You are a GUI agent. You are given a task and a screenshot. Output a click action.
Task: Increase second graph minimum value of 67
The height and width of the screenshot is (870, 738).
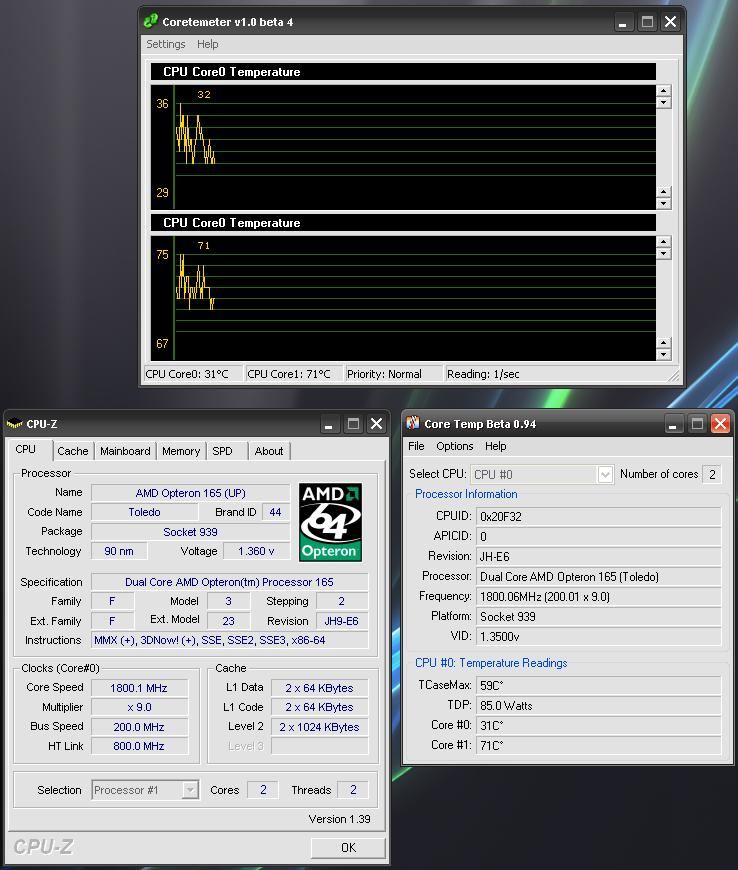(664, 342)
